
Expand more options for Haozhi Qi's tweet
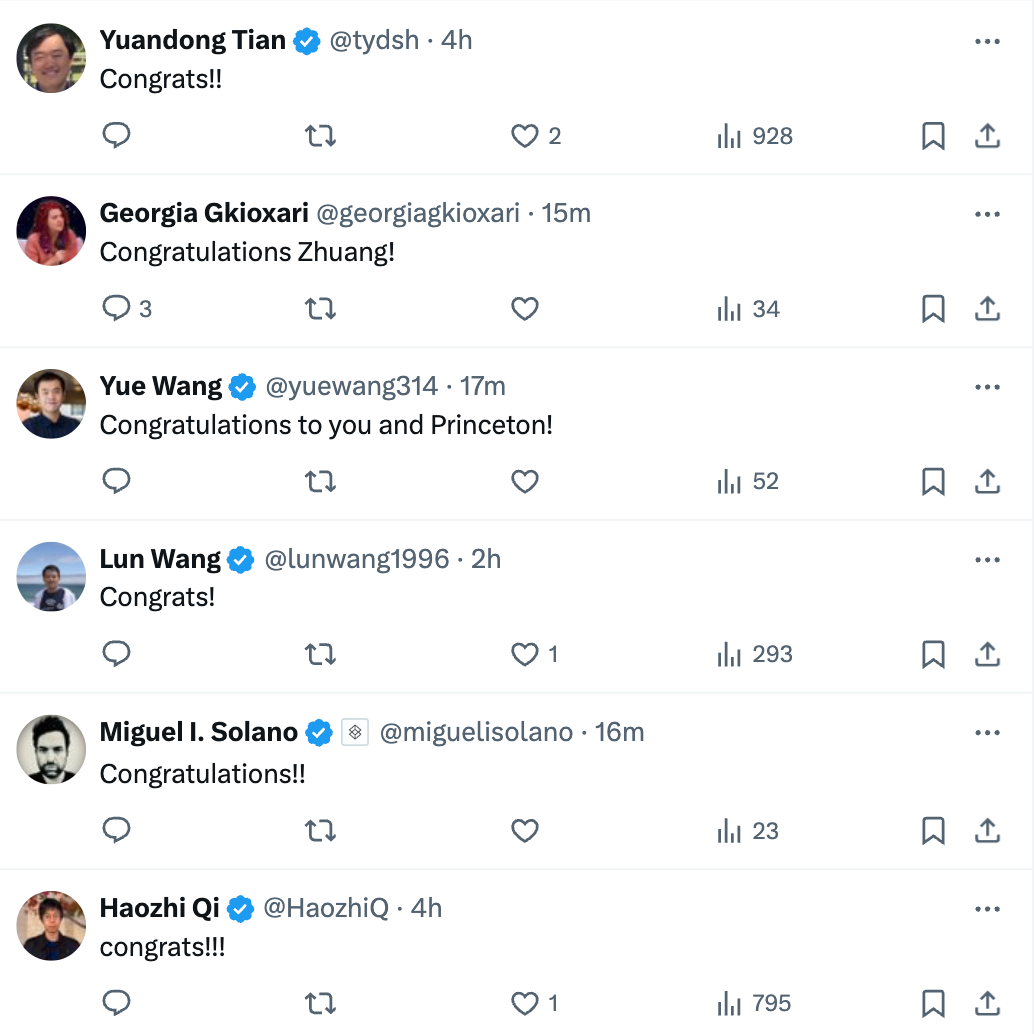pos(987,909)
